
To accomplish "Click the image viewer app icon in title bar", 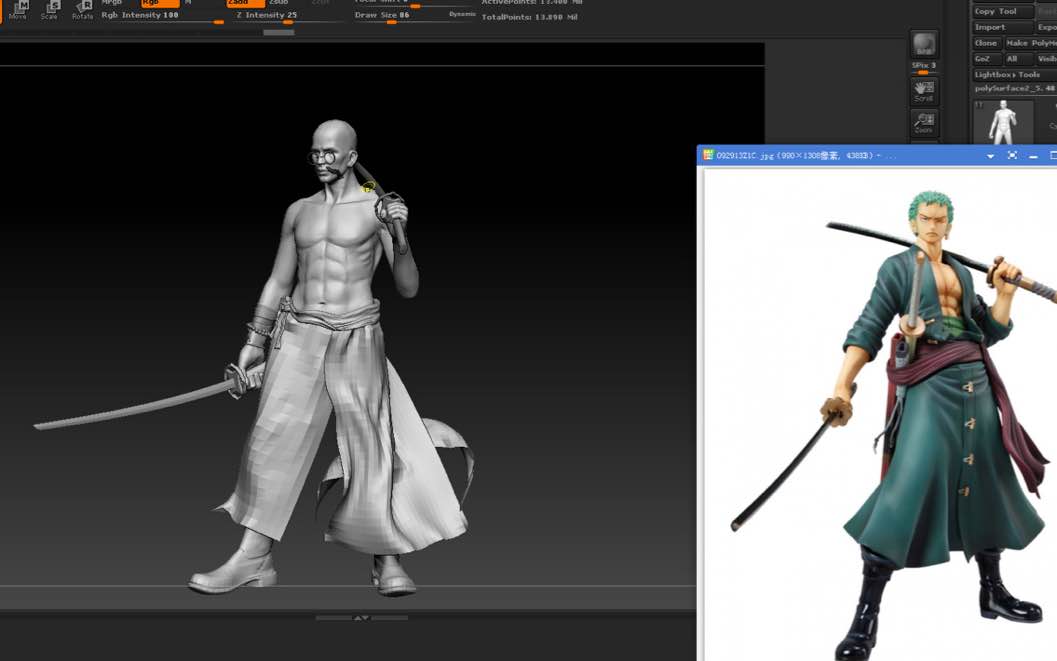I will [x=708, y=155].
